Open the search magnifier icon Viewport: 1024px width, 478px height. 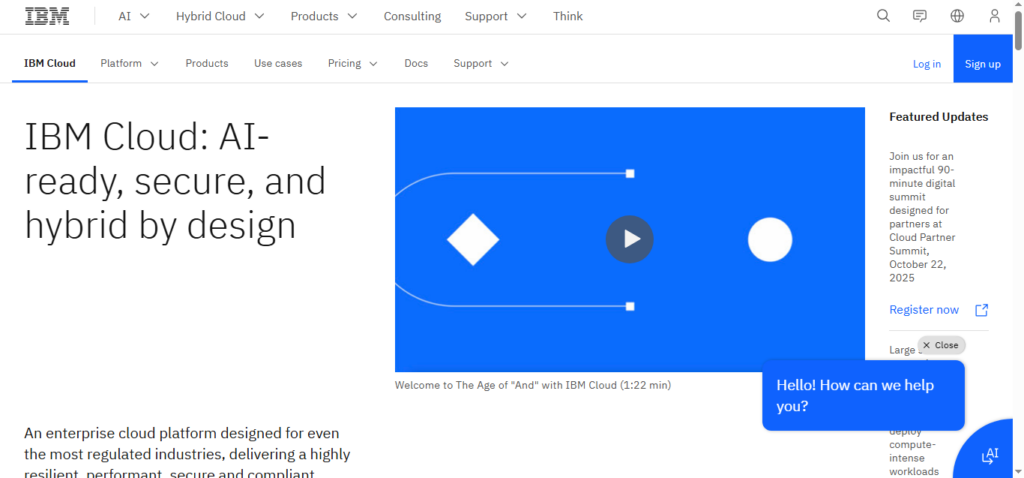click(883, 16)
